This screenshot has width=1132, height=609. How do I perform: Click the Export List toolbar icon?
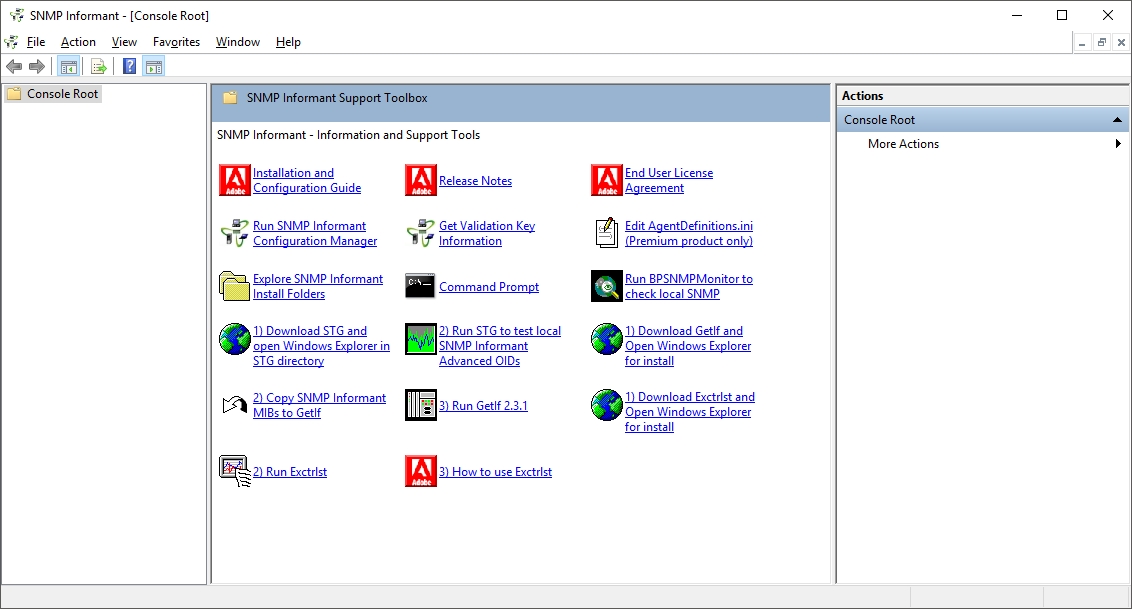pyautogui.click(x=99, y=66)
